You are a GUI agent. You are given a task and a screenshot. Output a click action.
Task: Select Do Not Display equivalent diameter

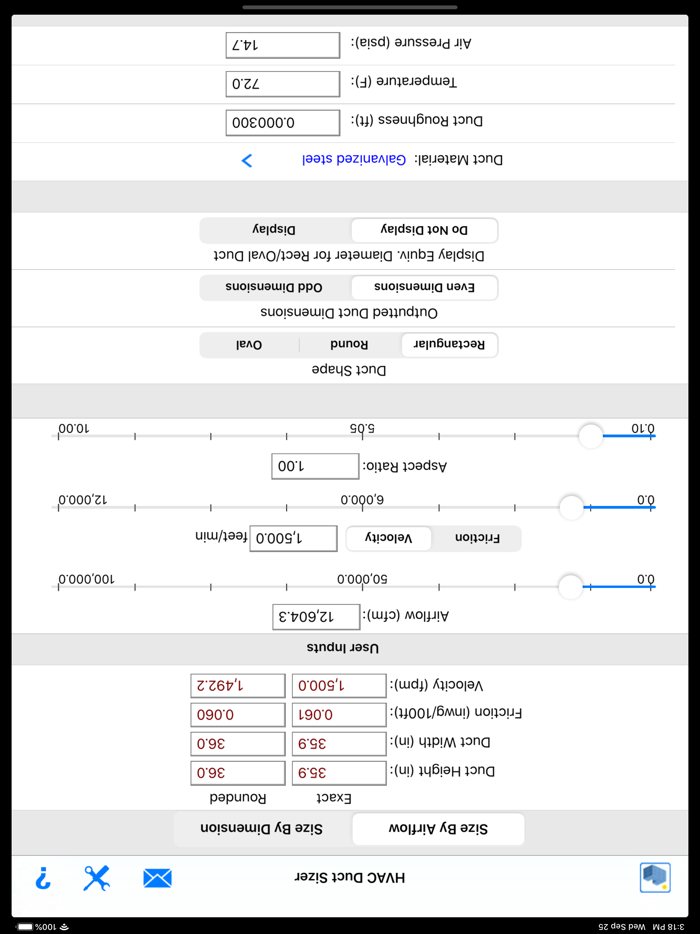tap(424, 231)
